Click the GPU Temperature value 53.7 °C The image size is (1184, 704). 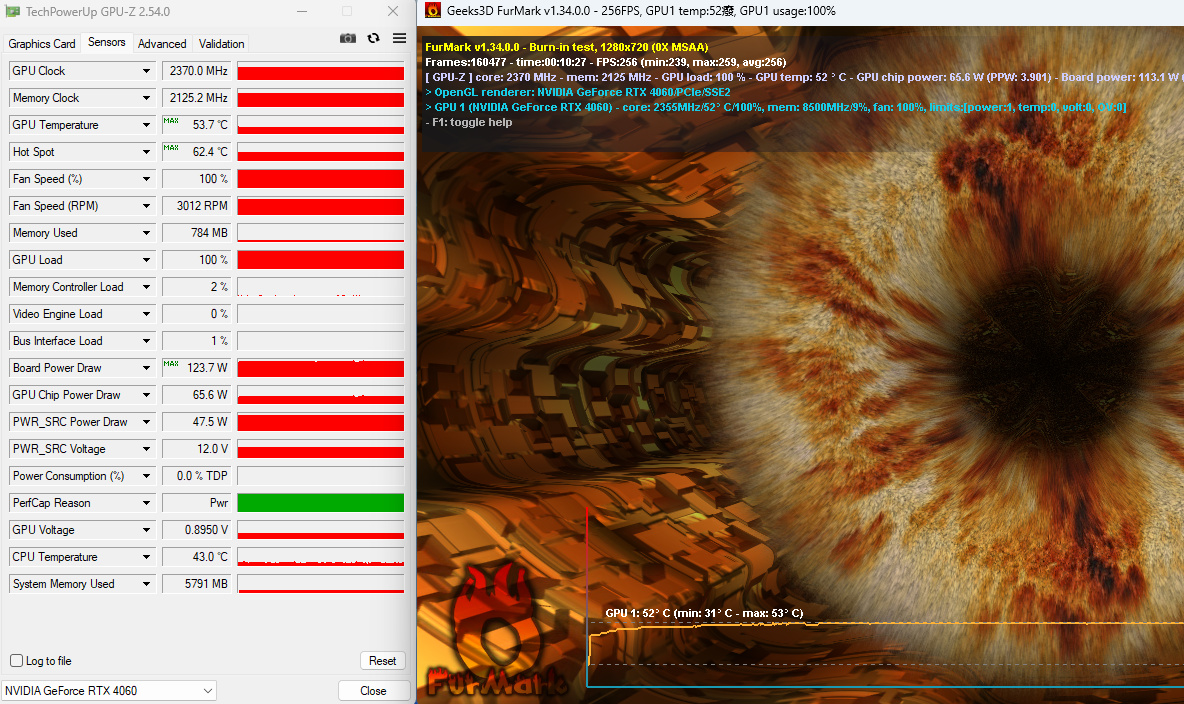(196, 125)
